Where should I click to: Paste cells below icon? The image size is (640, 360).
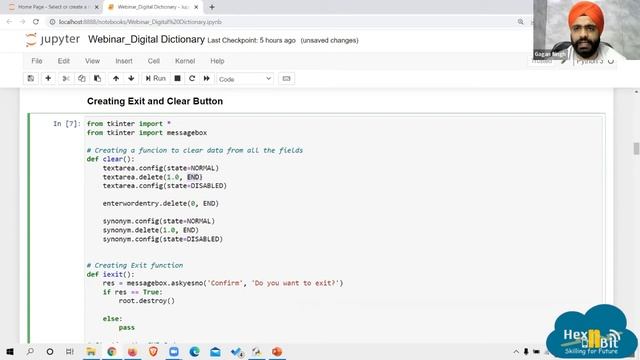click(98, 78)
